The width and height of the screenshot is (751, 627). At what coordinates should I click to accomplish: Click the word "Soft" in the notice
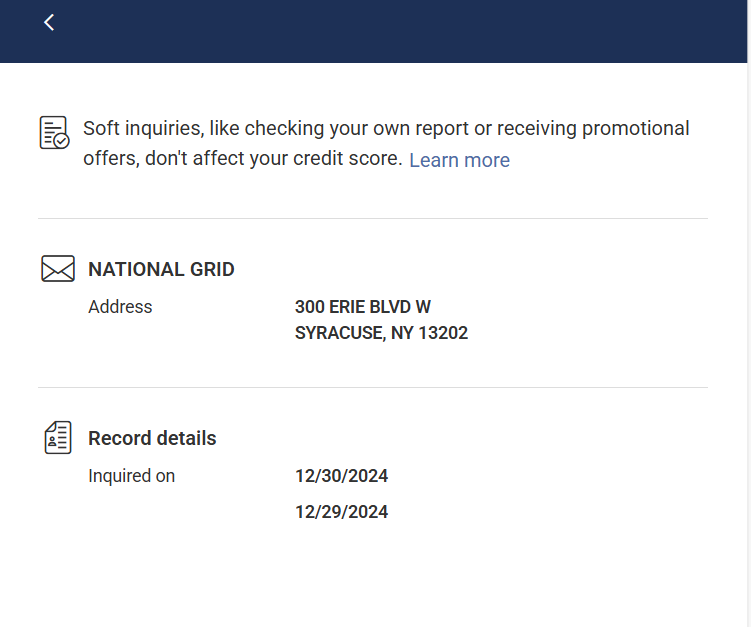102,129
